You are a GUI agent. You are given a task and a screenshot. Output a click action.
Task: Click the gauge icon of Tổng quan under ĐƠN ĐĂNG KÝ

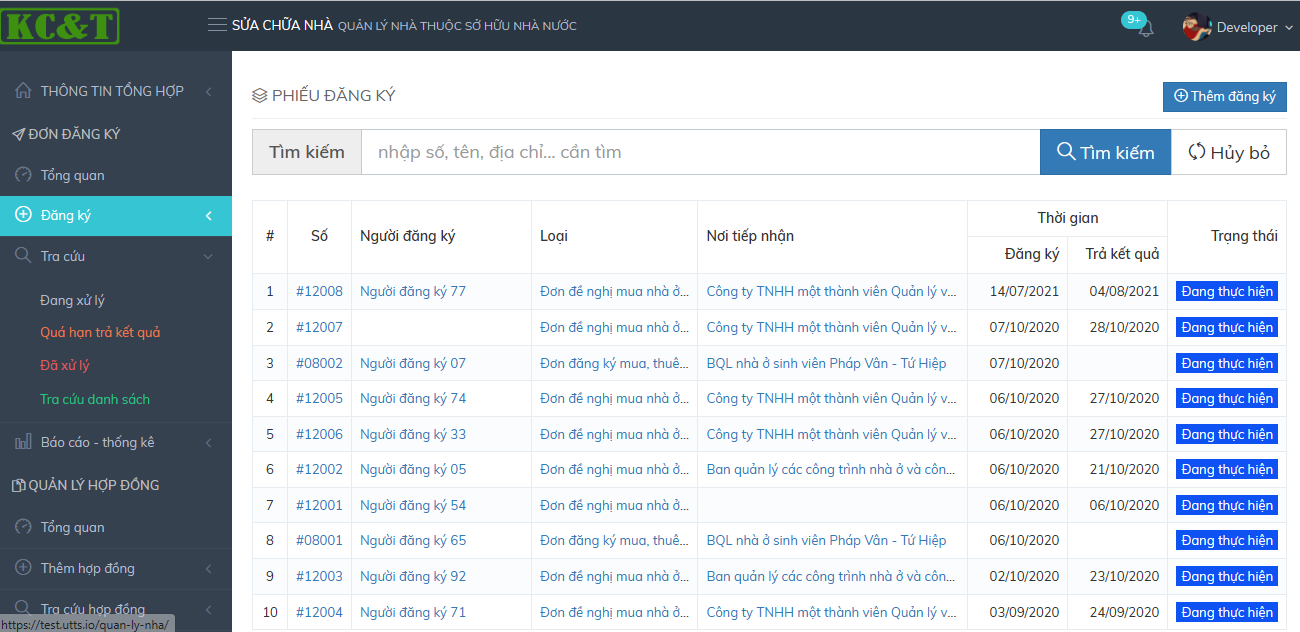click(23, 175)
